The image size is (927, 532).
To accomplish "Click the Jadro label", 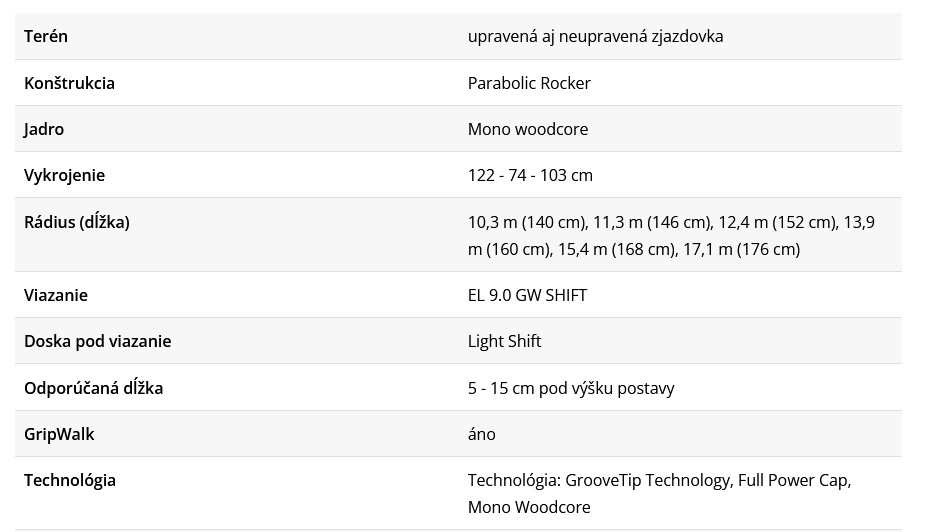I will tap(44, 129).
